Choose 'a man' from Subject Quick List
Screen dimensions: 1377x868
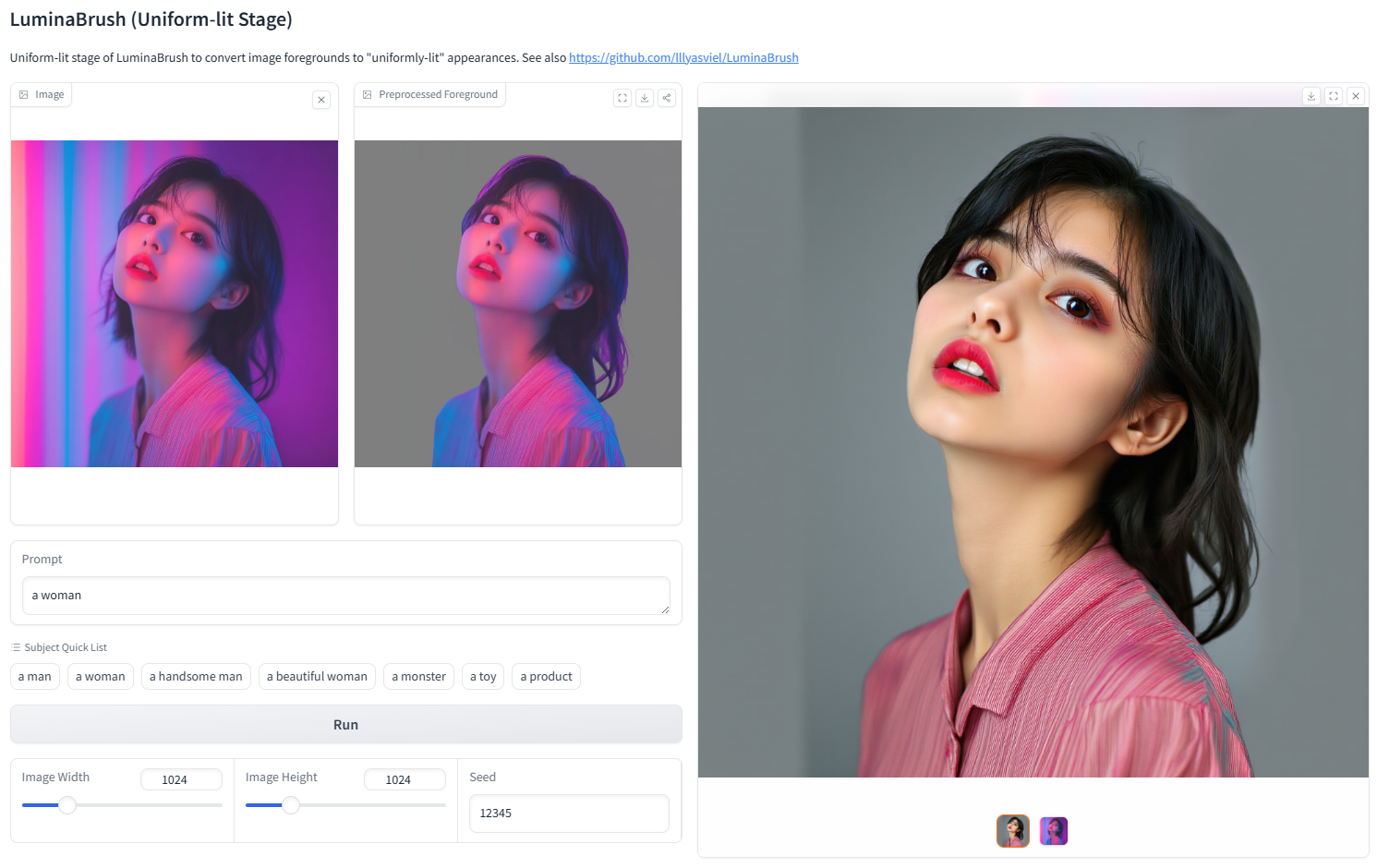tap(35, 677)
